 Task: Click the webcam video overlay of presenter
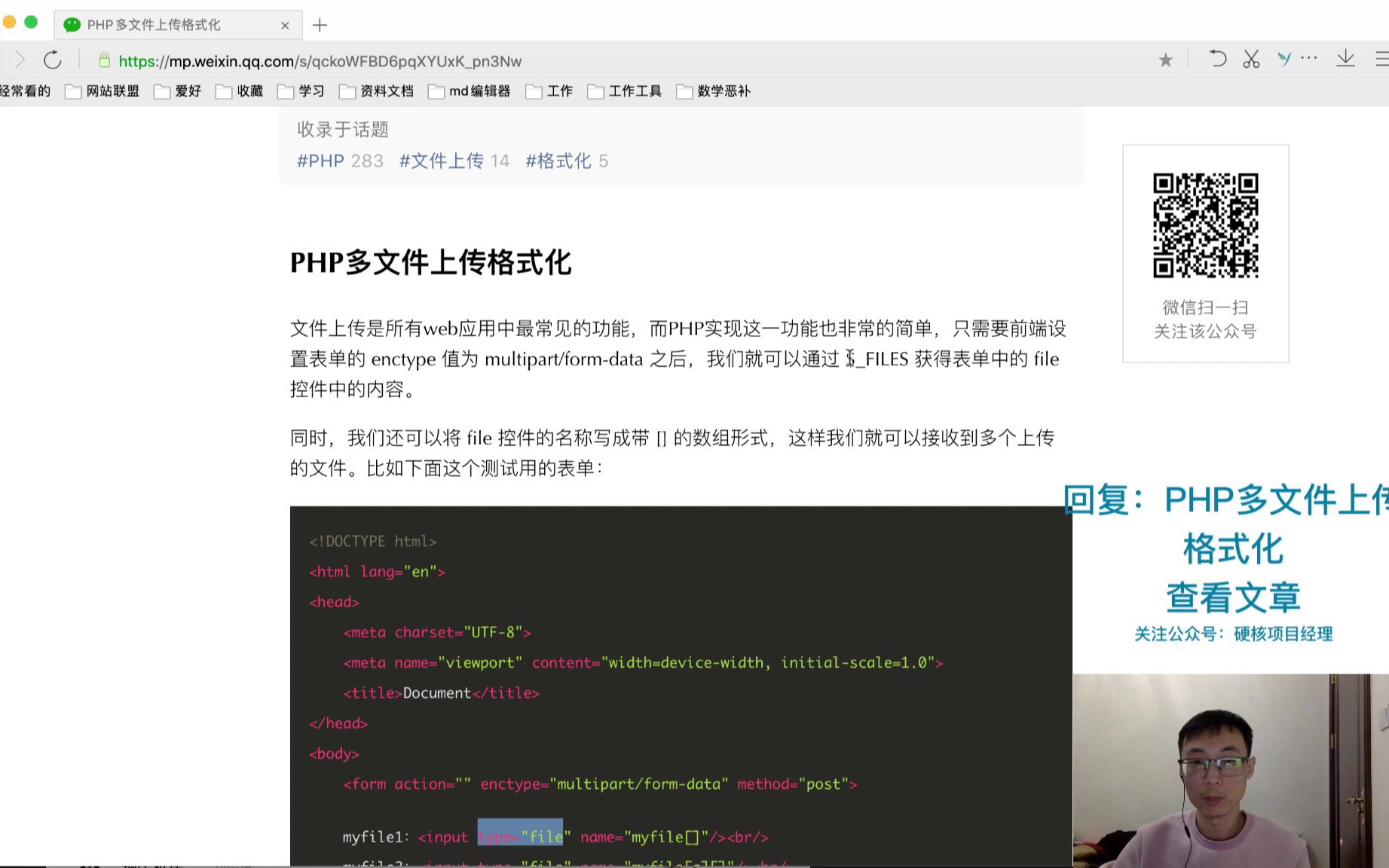point(1231,771)
